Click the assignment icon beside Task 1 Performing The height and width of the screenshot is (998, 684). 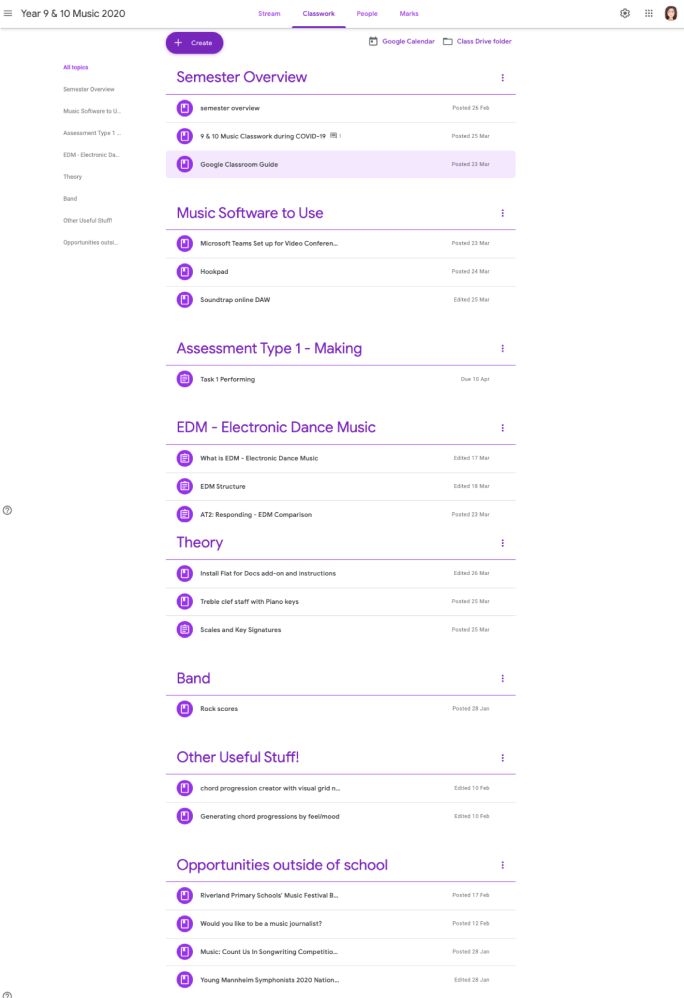click(185, 379)
